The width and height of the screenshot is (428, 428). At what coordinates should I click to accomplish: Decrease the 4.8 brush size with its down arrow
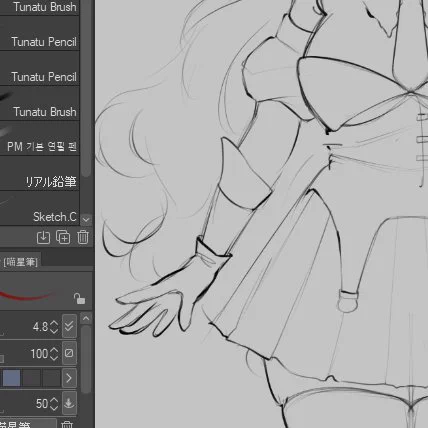pos(54,330)
